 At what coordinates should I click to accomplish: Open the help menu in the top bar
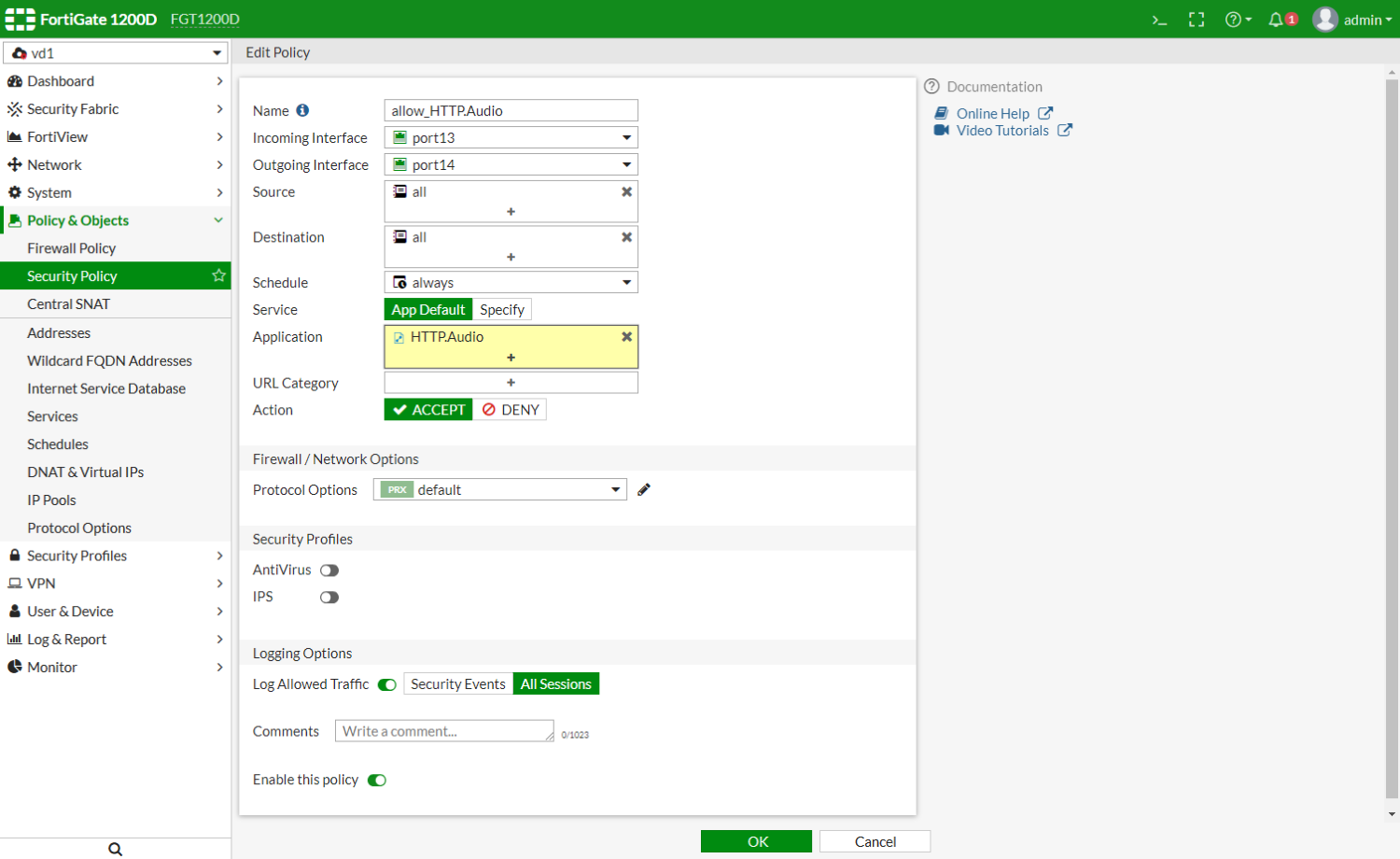1234,19
